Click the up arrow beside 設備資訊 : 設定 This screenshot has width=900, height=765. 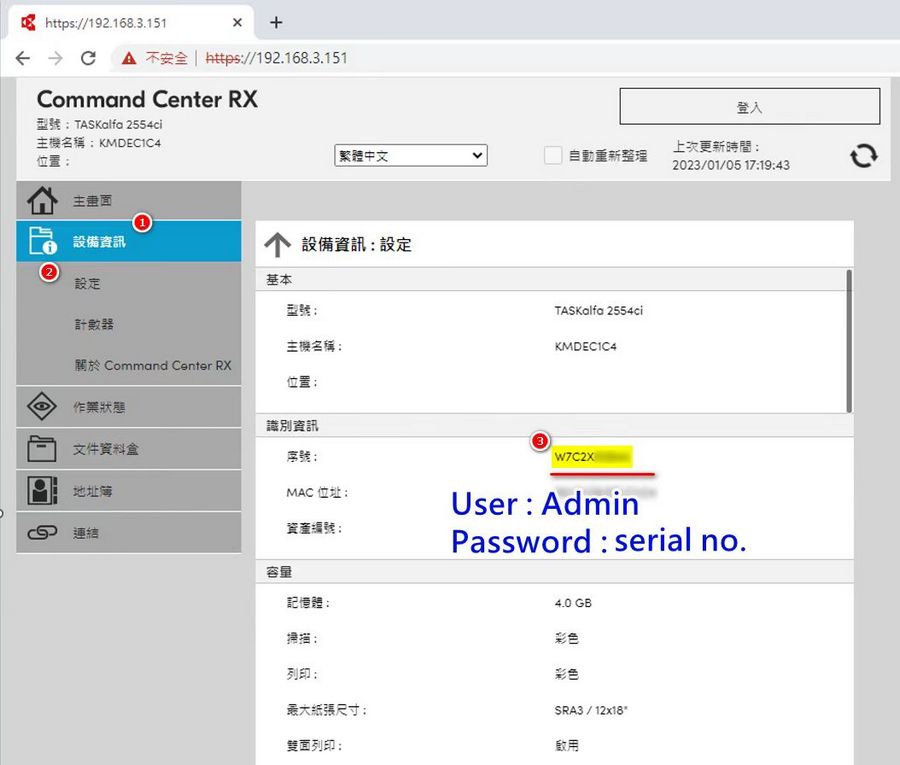[278, 244]
